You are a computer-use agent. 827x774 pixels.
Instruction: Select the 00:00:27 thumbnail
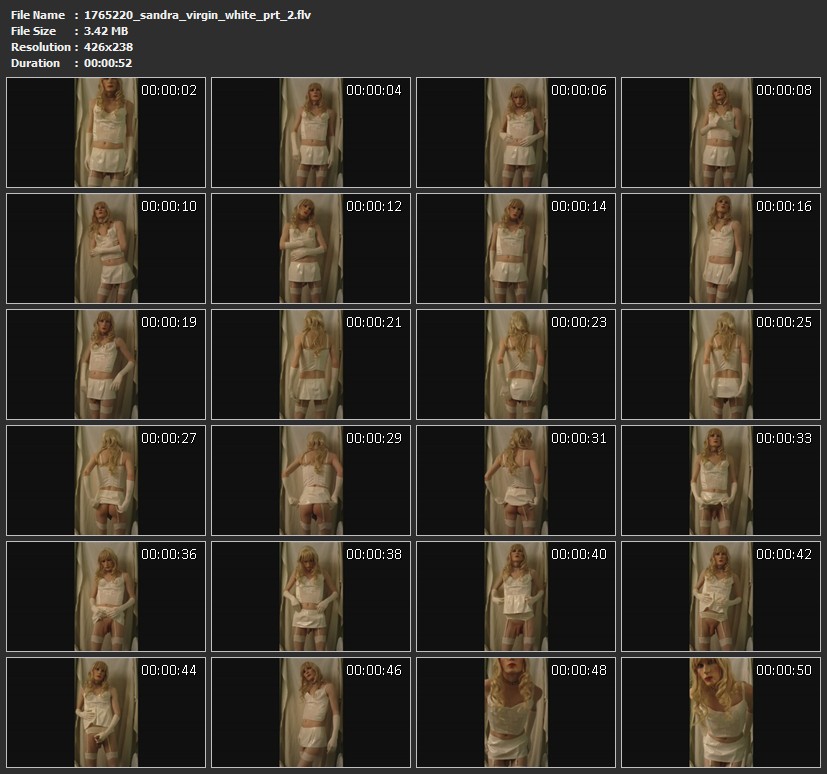point(106,480)
